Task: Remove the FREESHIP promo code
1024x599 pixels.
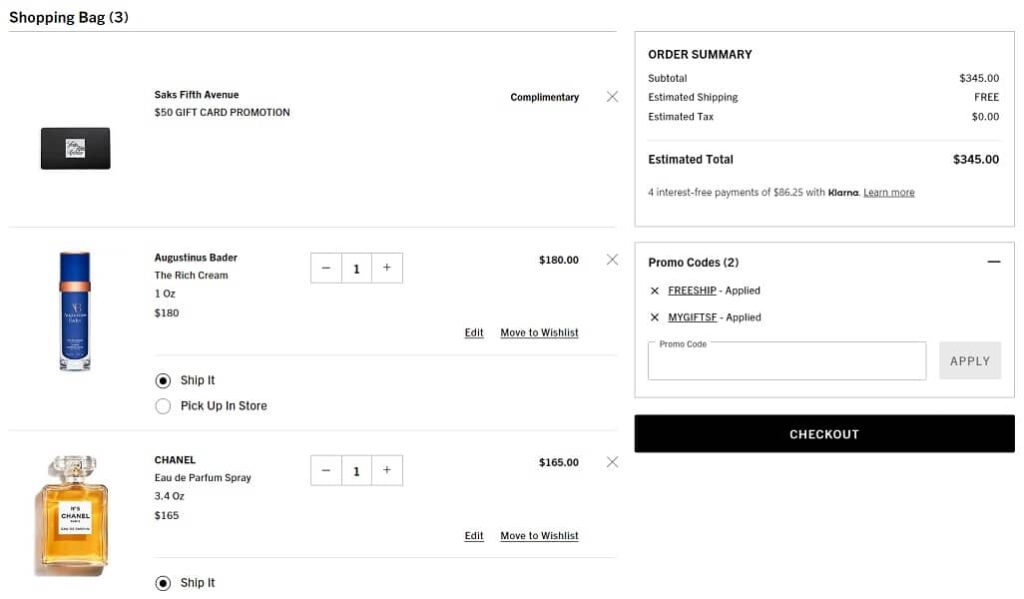Action: (655, 291)
